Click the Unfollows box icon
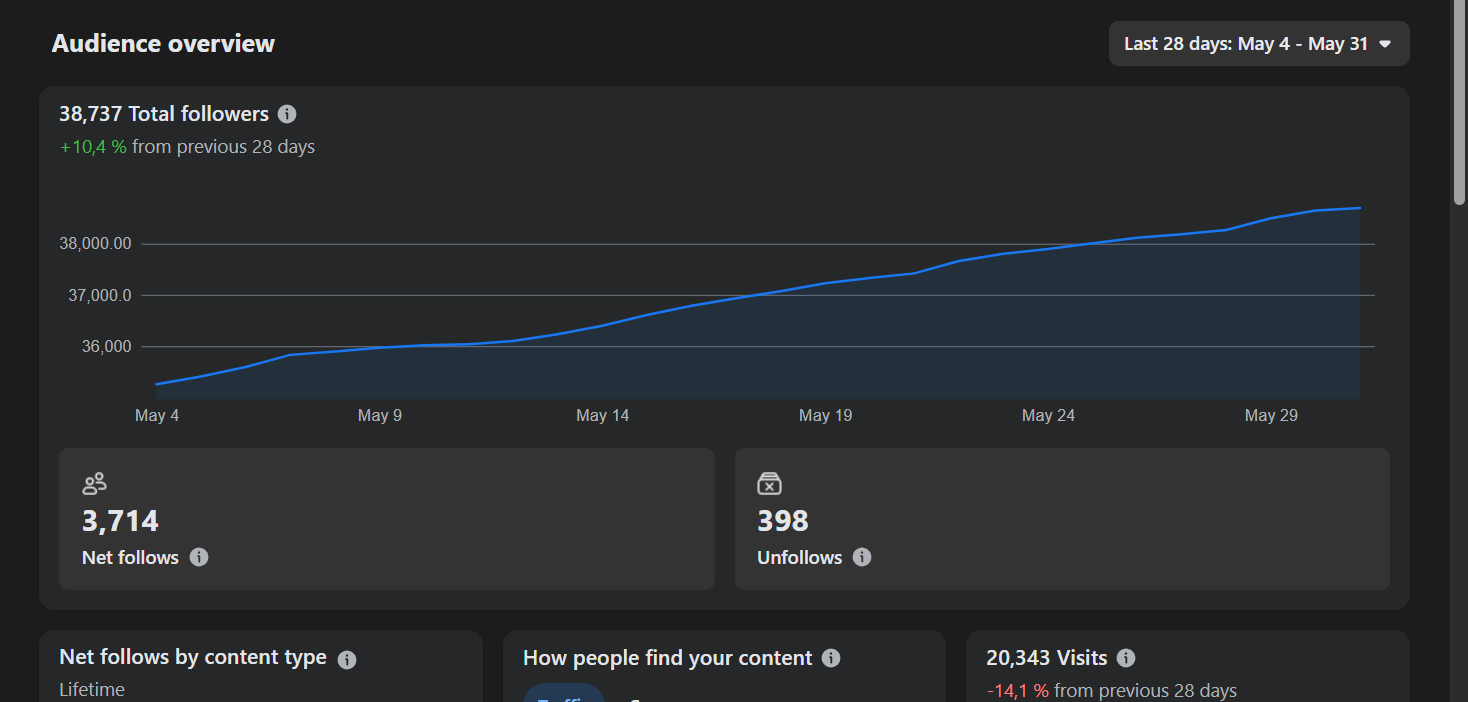1468x702 pixels. click(769, 484)
